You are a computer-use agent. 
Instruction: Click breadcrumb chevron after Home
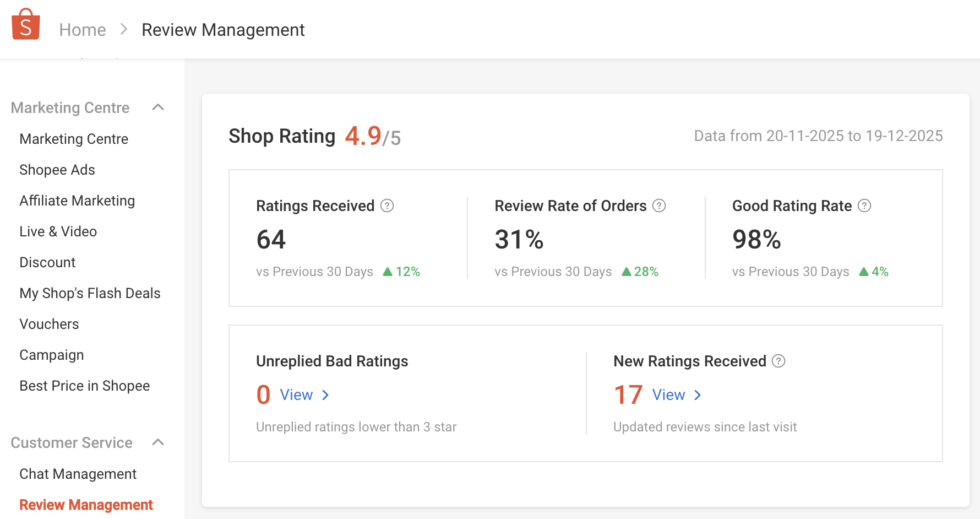124,30
